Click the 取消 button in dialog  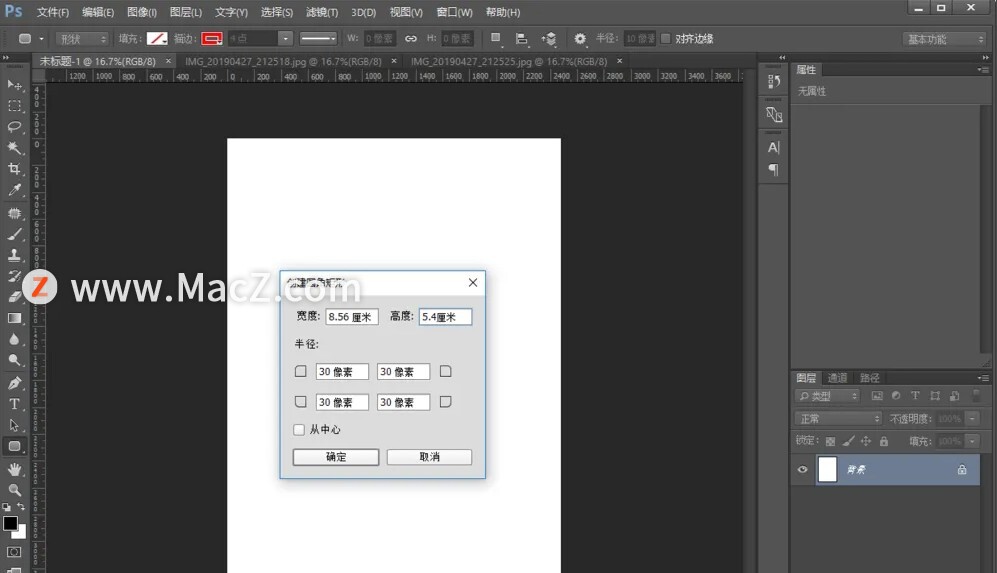point(429,457)
